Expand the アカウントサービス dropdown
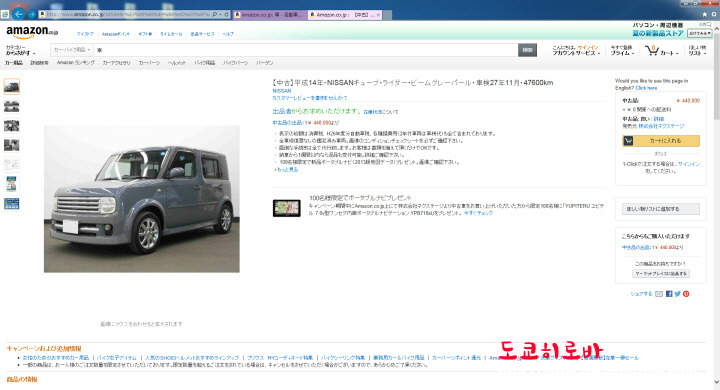The image size is (720, 390). 576,53
